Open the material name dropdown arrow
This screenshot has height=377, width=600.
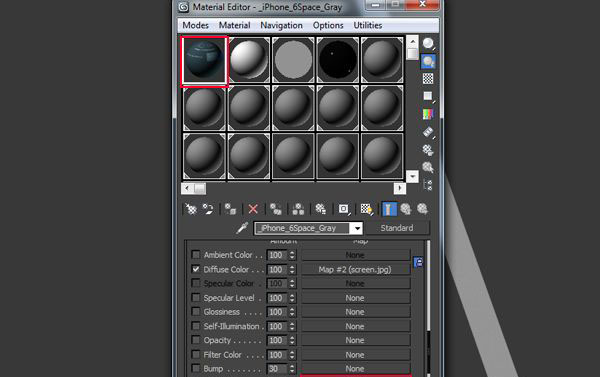(x=357, y=228)
